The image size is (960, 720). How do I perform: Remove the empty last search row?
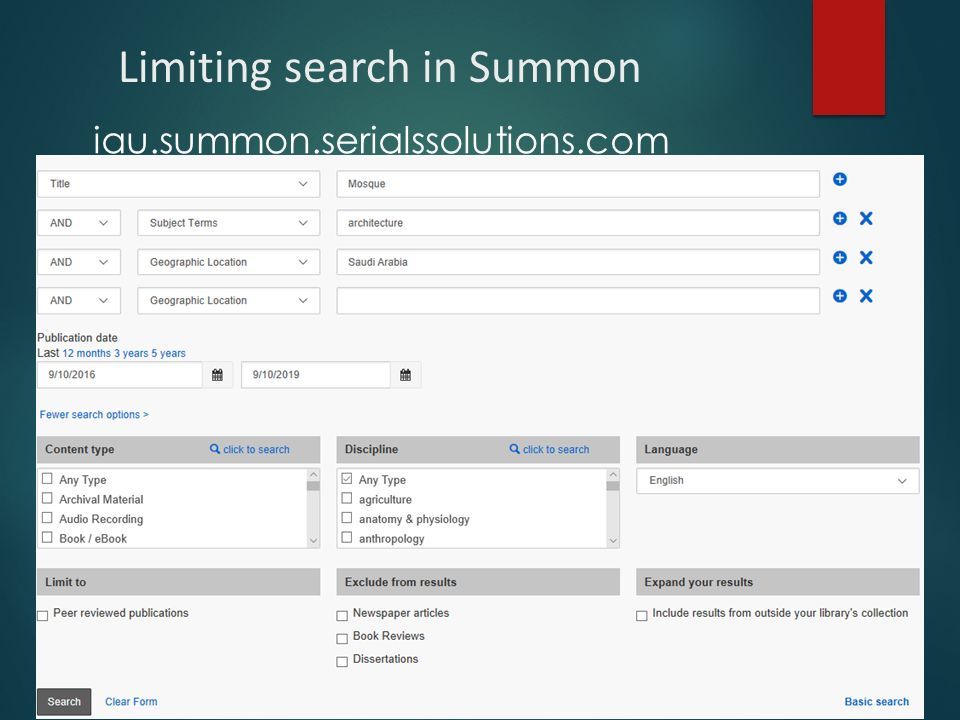pos(866,296)
